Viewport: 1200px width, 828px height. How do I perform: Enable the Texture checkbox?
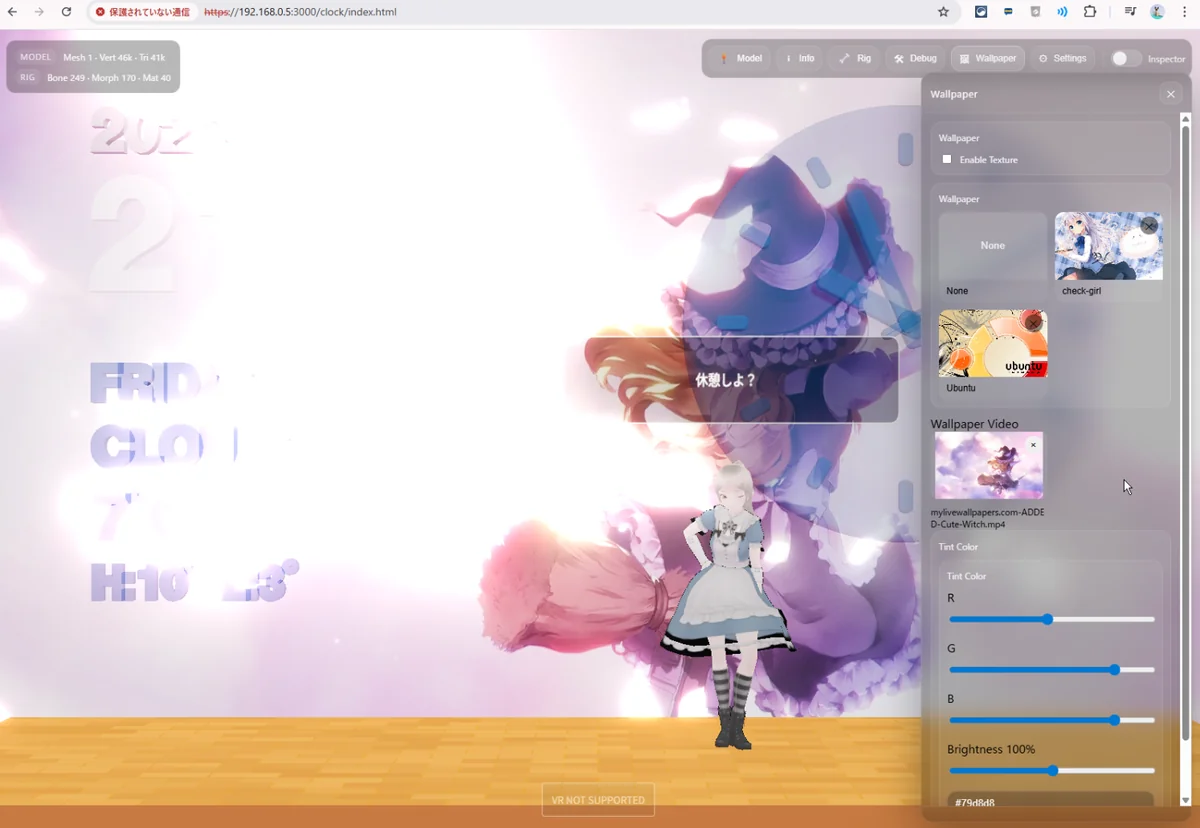[947, 159]
